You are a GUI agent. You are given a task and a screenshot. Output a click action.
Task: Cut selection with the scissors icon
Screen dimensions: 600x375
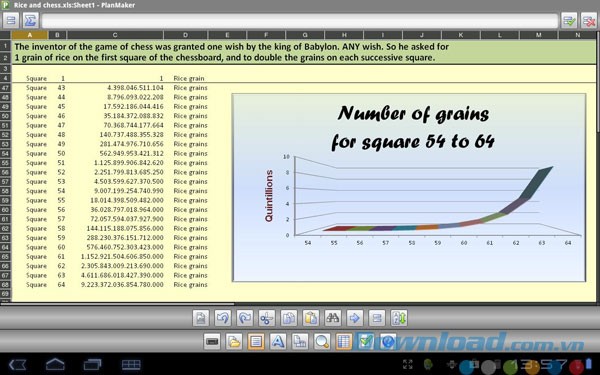tap(267, 318)
